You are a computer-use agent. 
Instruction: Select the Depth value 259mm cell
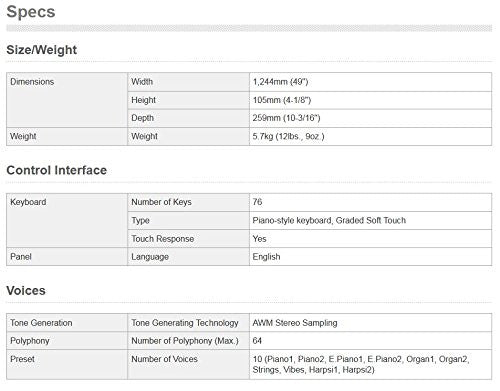(x=370, y=118)
